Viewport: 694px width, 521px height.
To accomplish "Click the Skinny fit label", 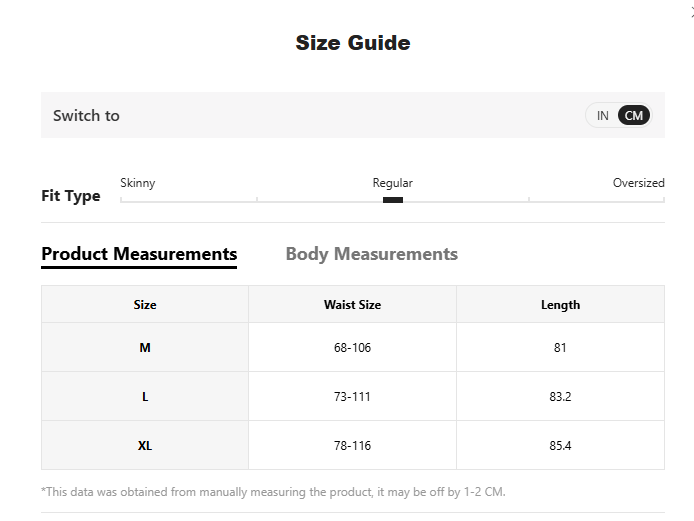I will 138,183.
